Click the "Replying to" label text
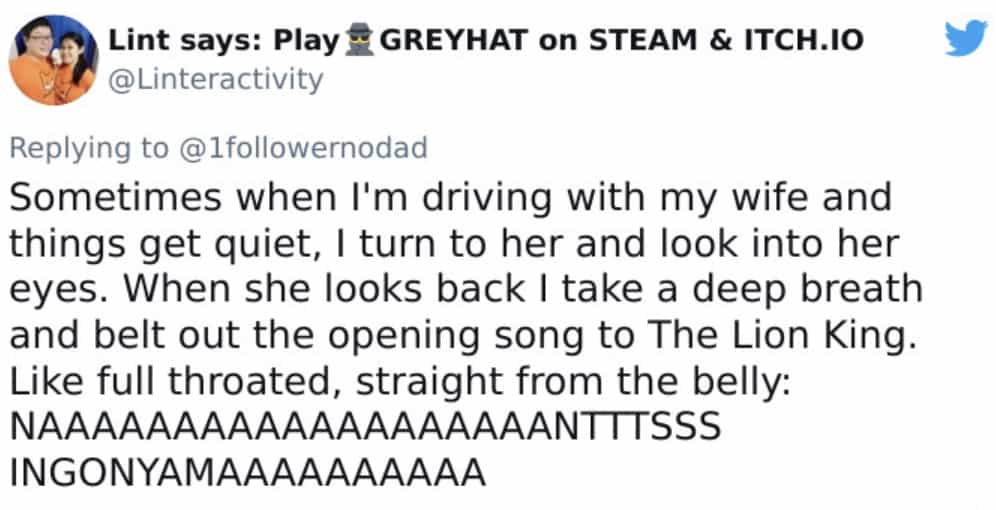 point(89,148)
